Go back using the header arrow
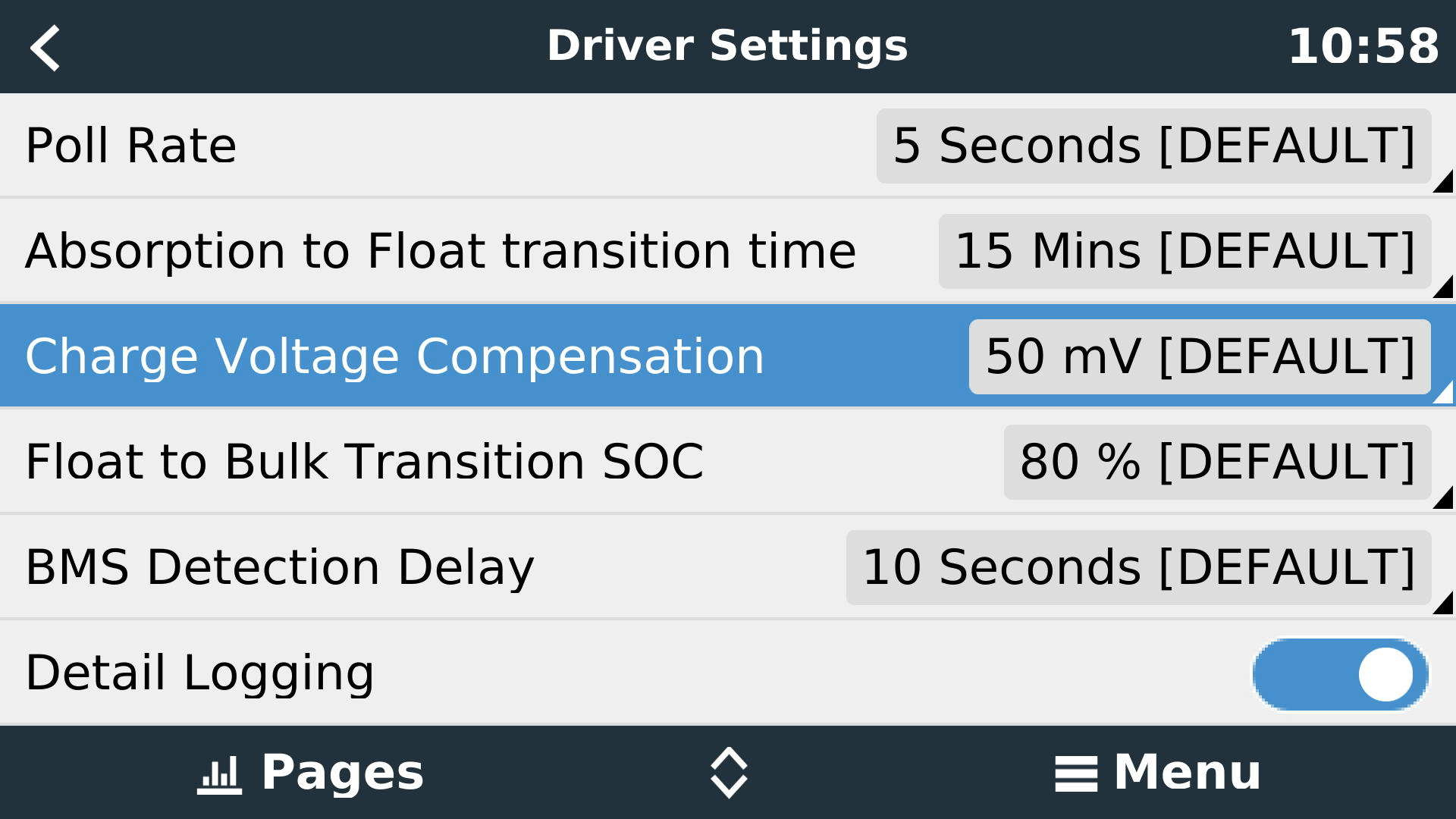The image size is (1456, 819). [45, 48]
